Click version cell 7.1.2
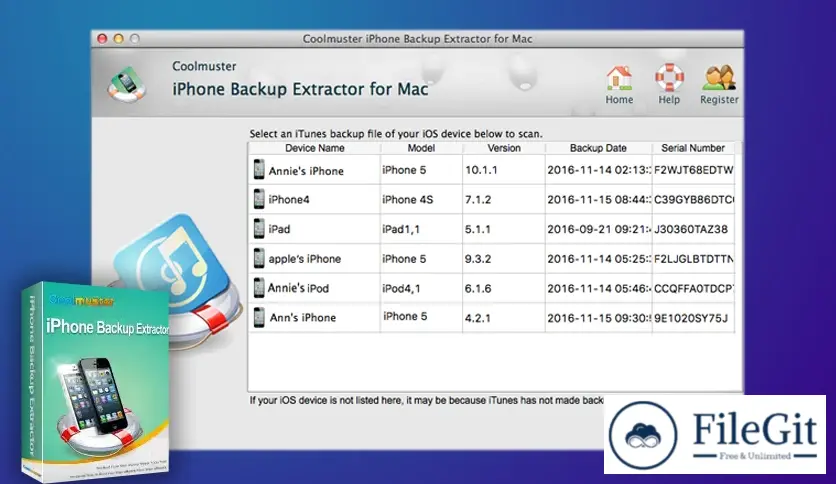 pos(478,199)
